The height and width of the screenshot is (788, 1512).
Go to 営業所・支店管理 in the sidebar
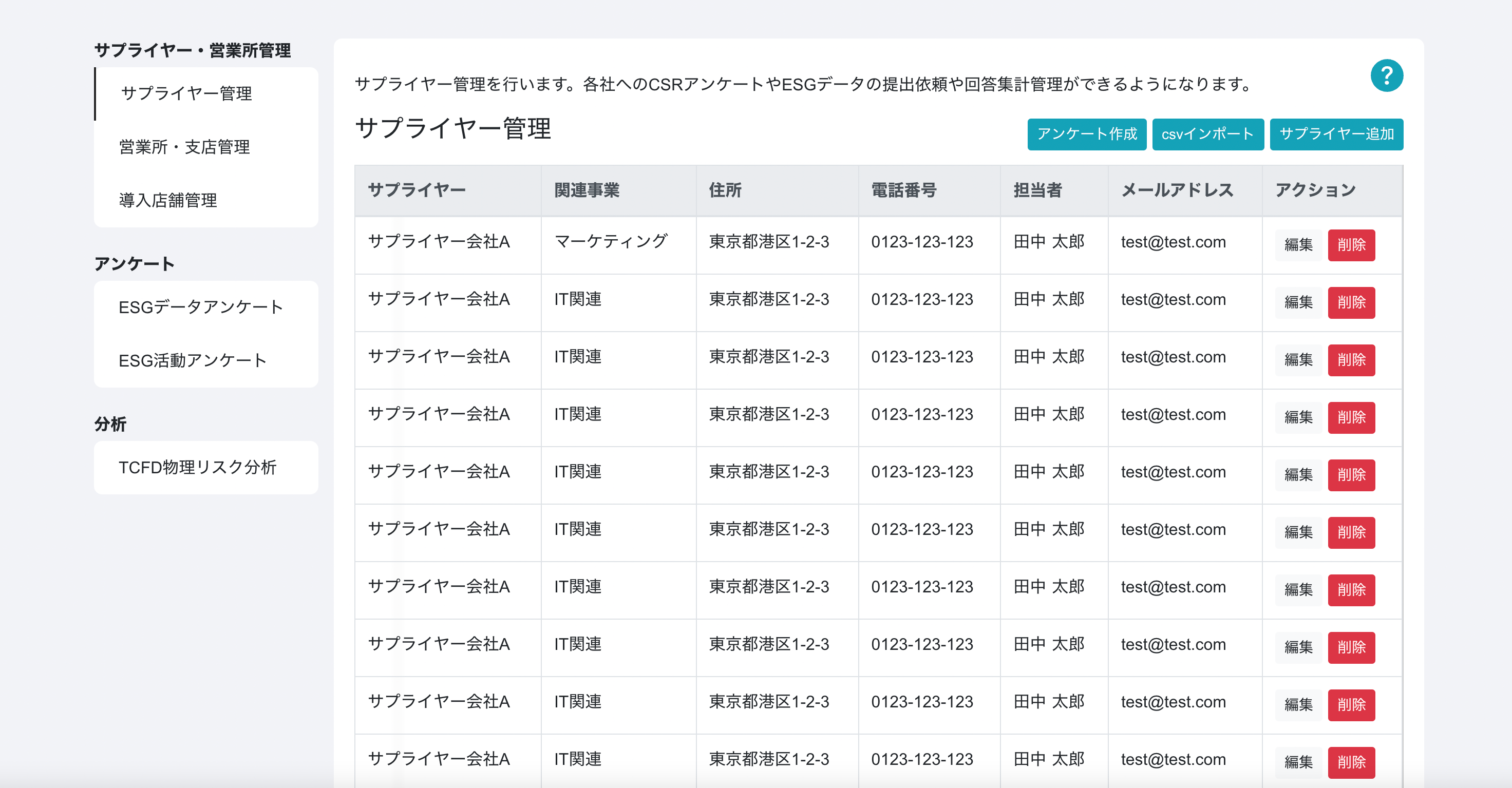tap(184, 147)
